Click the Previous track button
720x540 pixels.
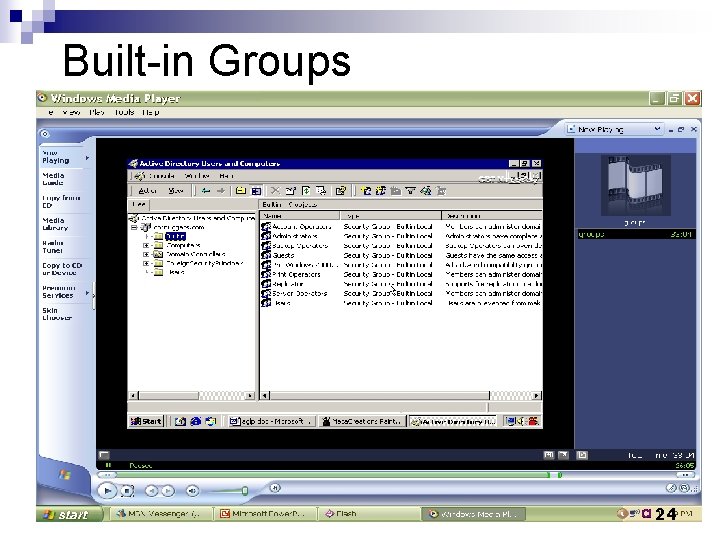tap(151, 491)
